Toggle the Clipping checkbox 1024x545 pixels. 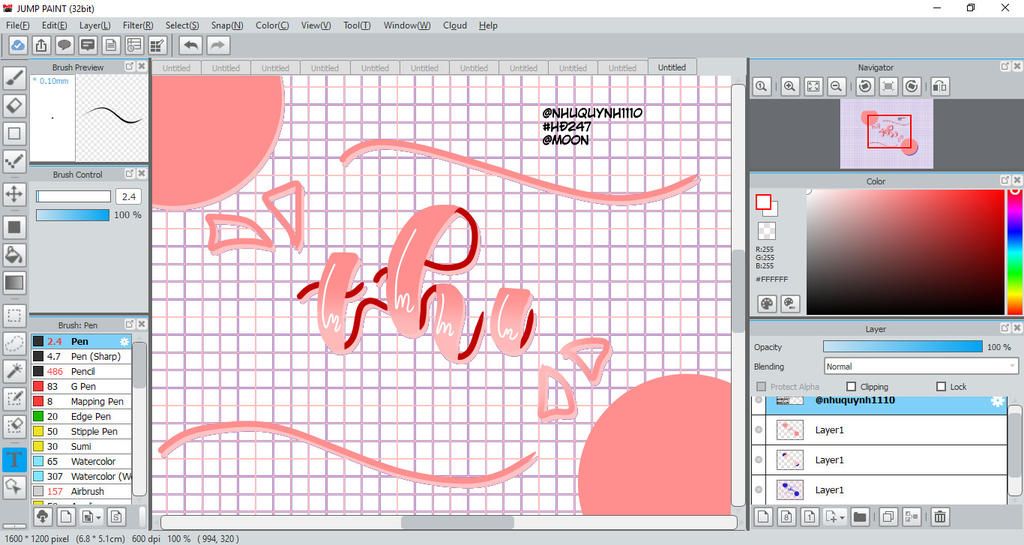(x=851, y=386)
